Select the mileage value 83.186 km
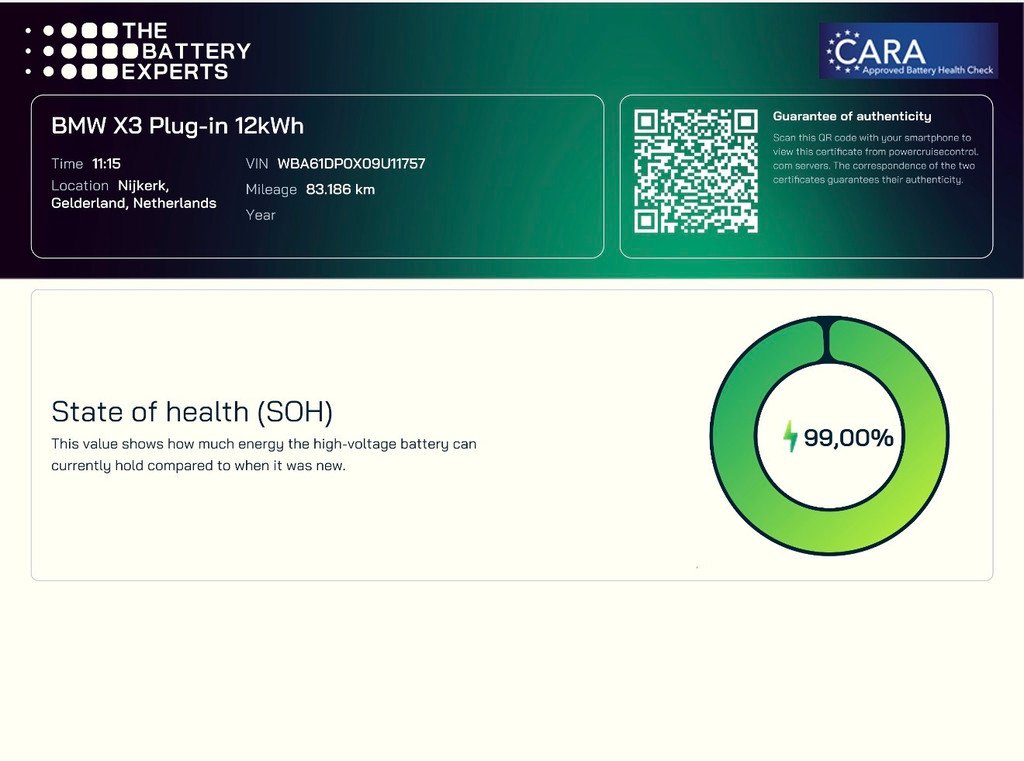This screenshot has height=761, width=1024. (x=340, y=189)
